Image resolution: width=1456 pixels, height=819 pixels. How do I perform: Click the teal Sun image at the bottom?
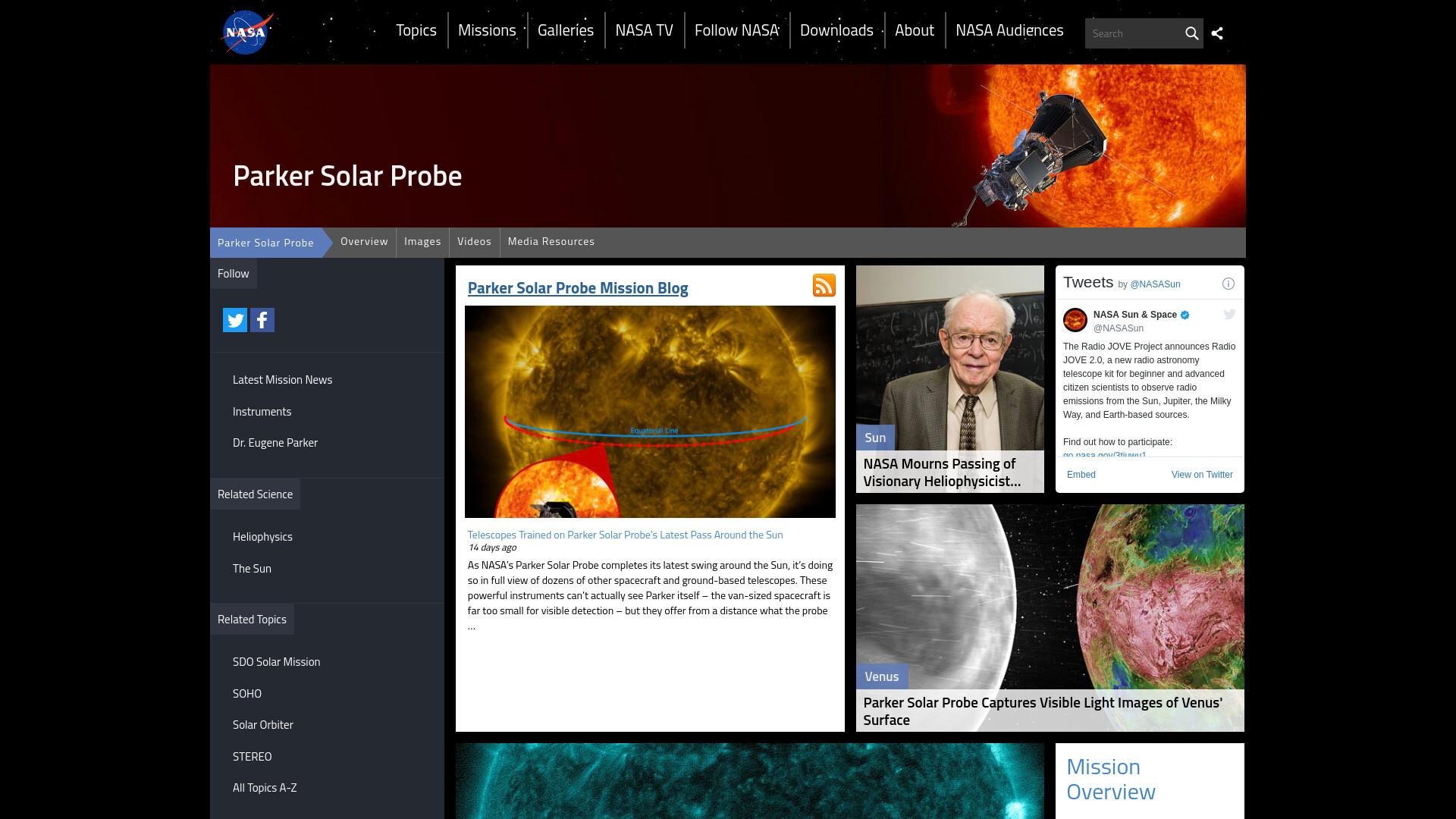750,781
